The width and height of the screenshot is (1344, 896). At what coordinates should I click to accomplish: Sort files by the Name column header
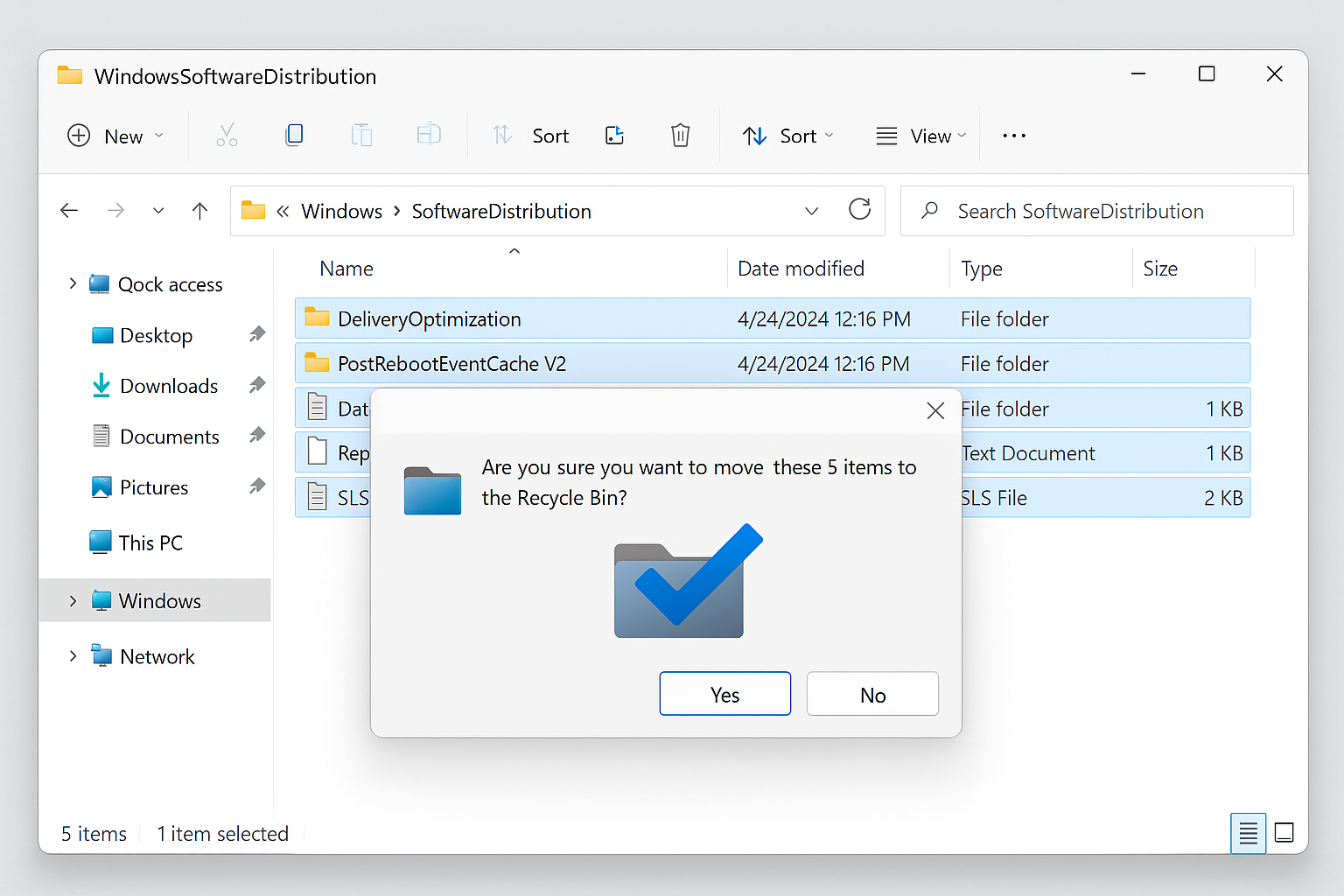point(346,268)
